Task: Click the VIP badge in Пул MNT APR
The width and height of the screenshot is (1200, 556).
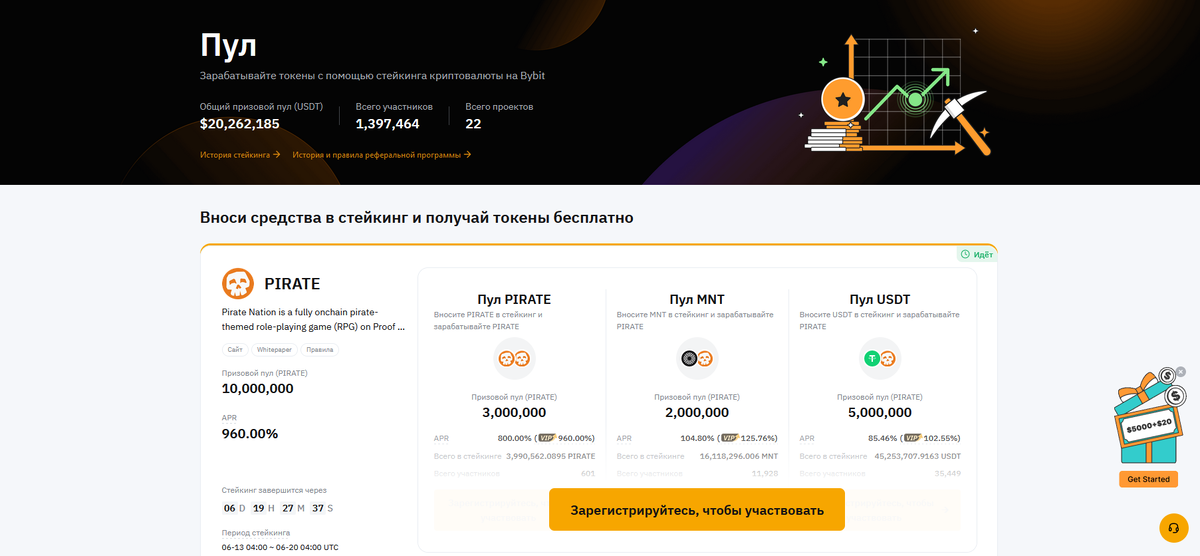Action: coord(730,438)
